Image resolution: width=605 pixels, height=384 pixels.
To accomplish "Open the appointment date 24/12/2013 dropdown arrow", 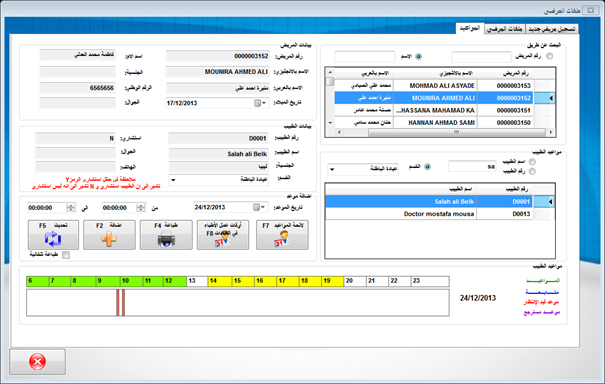I will click(x=264, y=207).
